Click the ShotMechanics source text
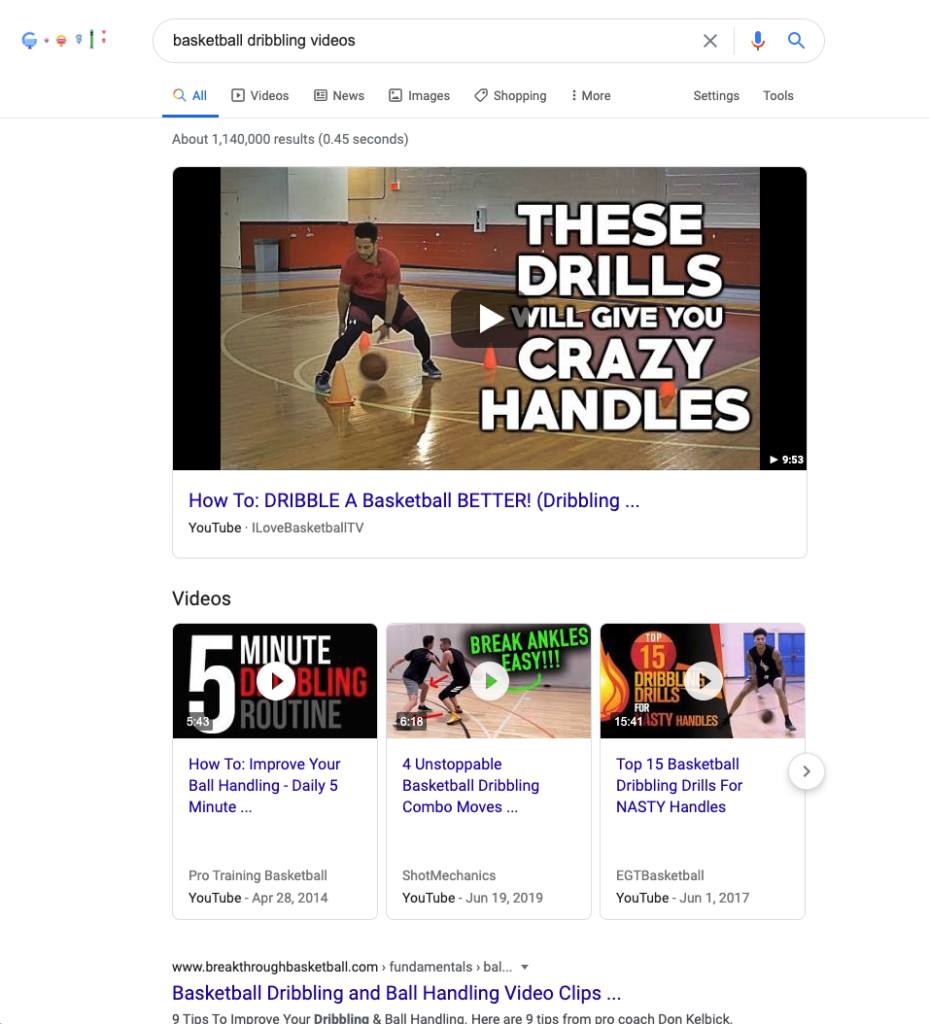 449,876
